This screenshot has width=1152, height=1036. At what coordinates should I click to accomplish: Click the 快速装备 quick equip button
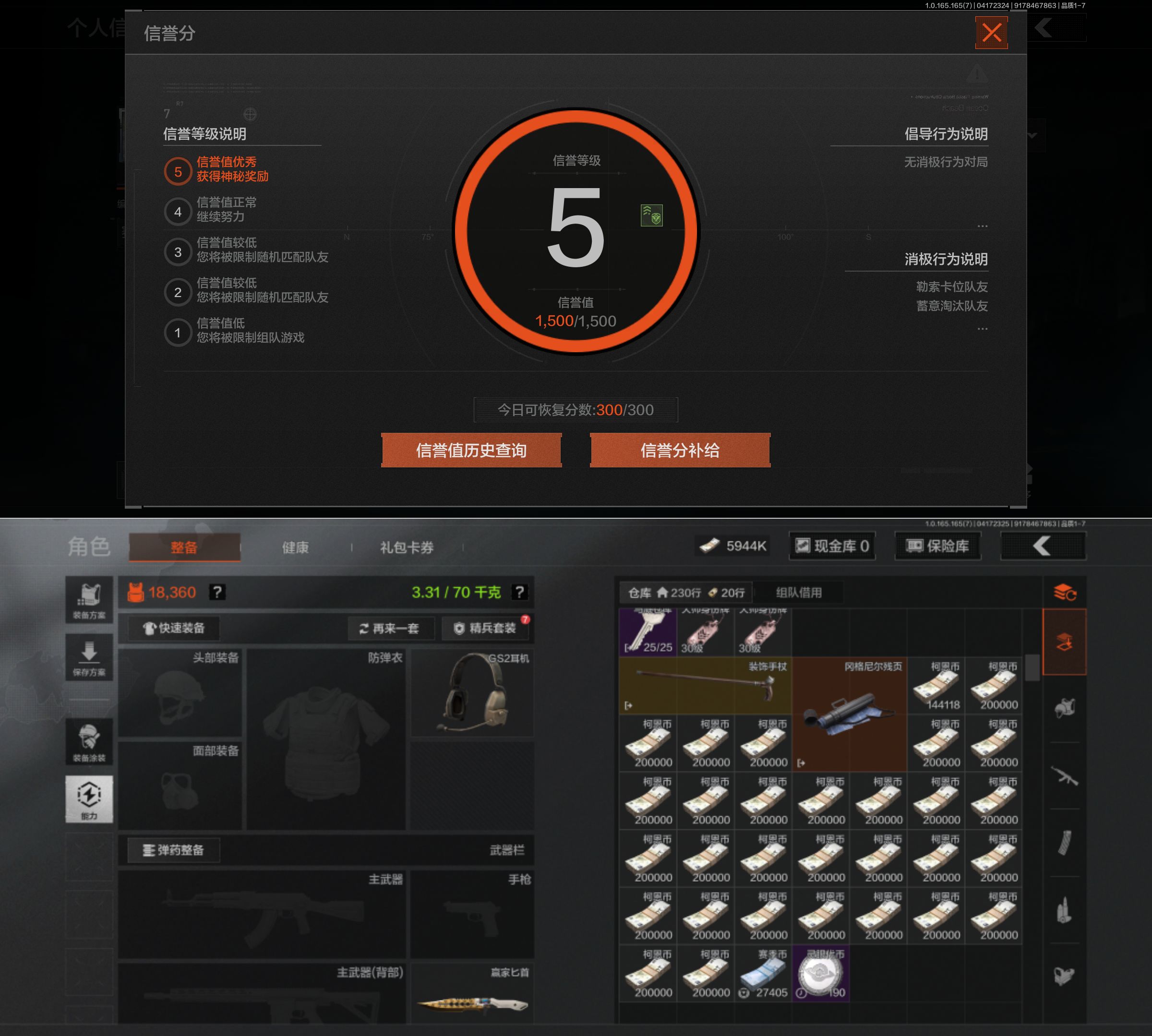(174, 628)
